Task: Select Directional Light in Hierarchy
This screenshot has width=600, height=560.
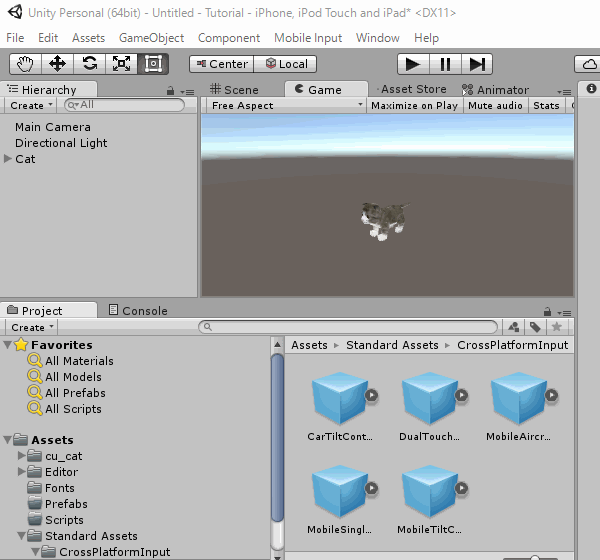Action: [61, 143]
